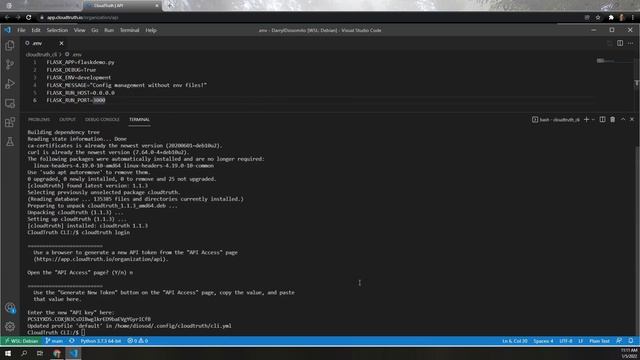Select the Terminal panel tab

(x=139, y=120)
